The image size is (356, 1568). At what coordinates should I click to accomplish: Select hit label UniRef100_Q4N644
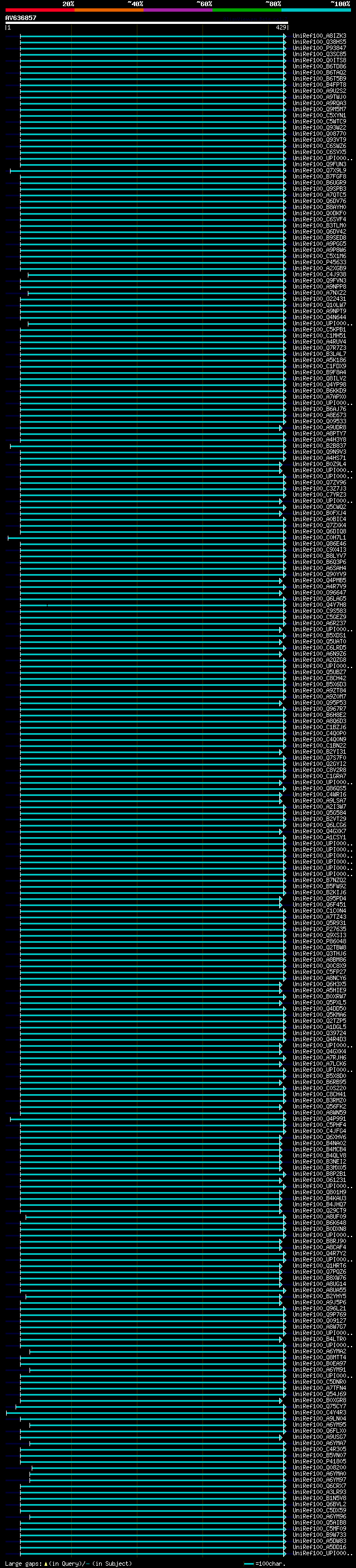319,318
